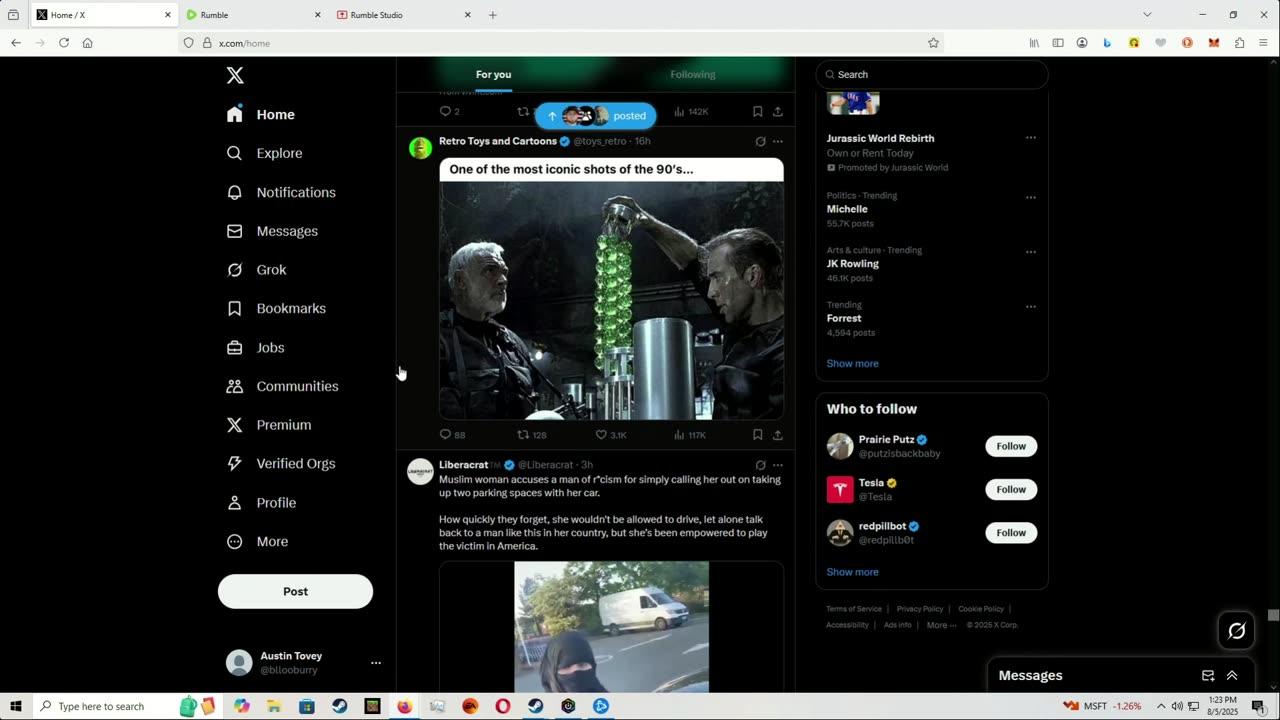Open more menu on Liberacrat post
The height and width of the screenshot is (720, 1280).
(x=778, y=465)
